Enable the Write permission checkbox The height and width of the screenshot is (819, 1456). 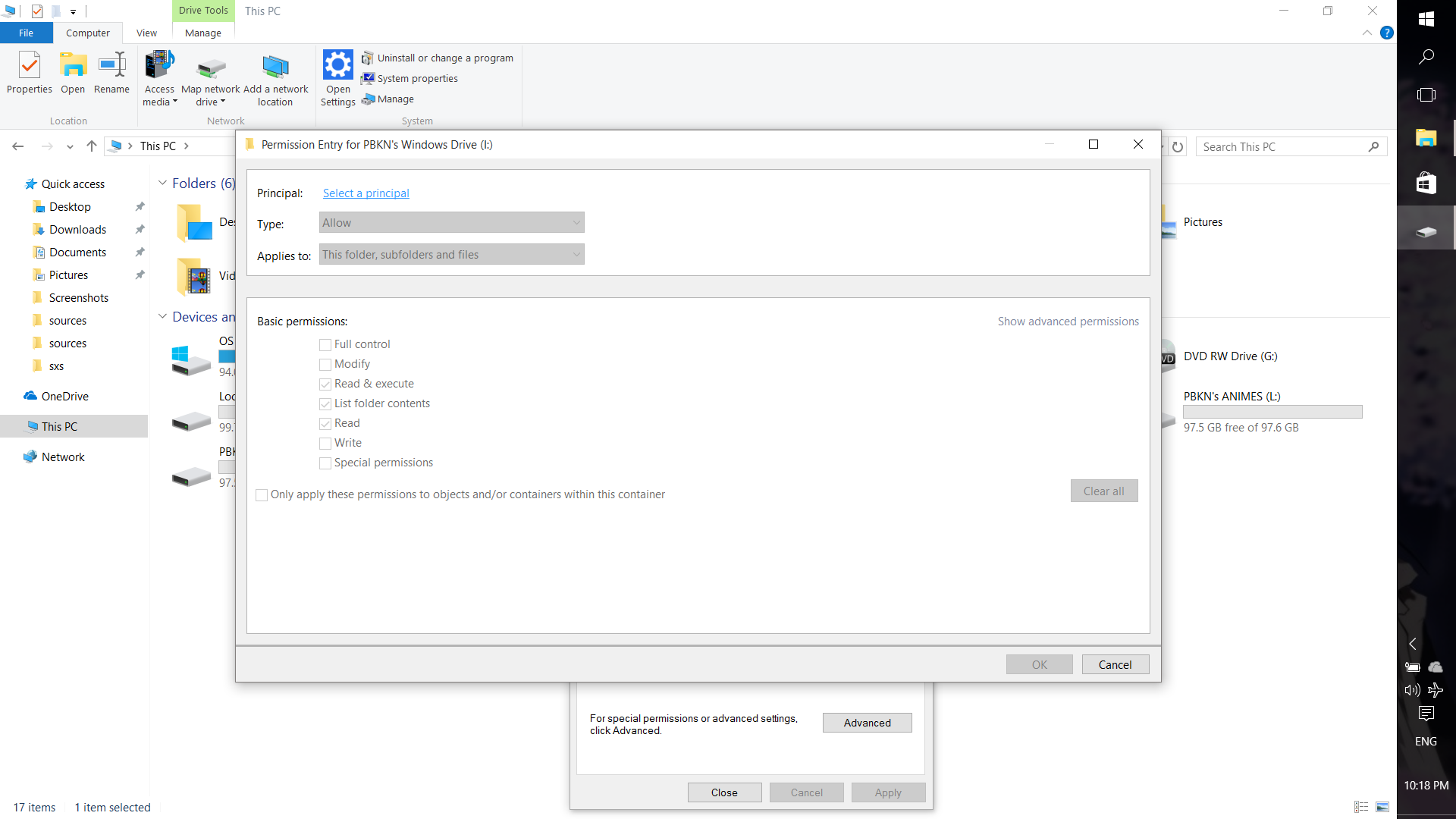[325, 444]
